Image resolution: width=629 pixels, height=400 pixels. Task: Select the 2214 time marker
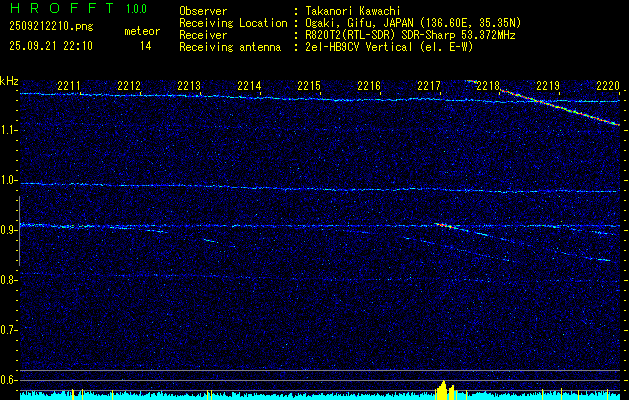click(x=249, y=86)
